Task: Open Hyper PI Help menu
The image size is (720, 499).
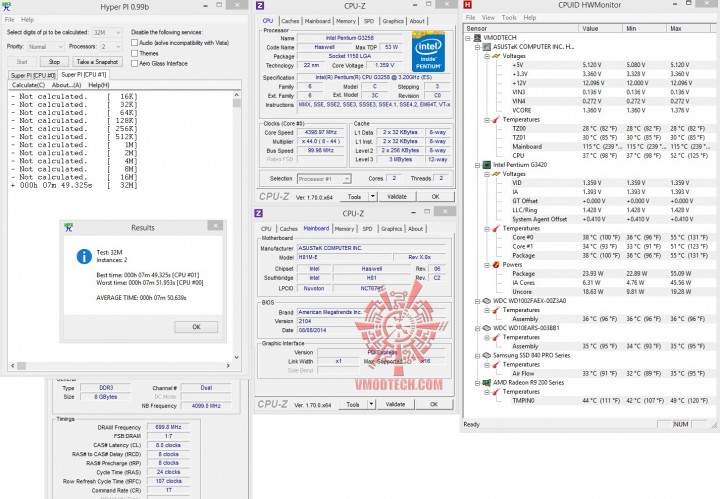Action: [x=28, y=20]
